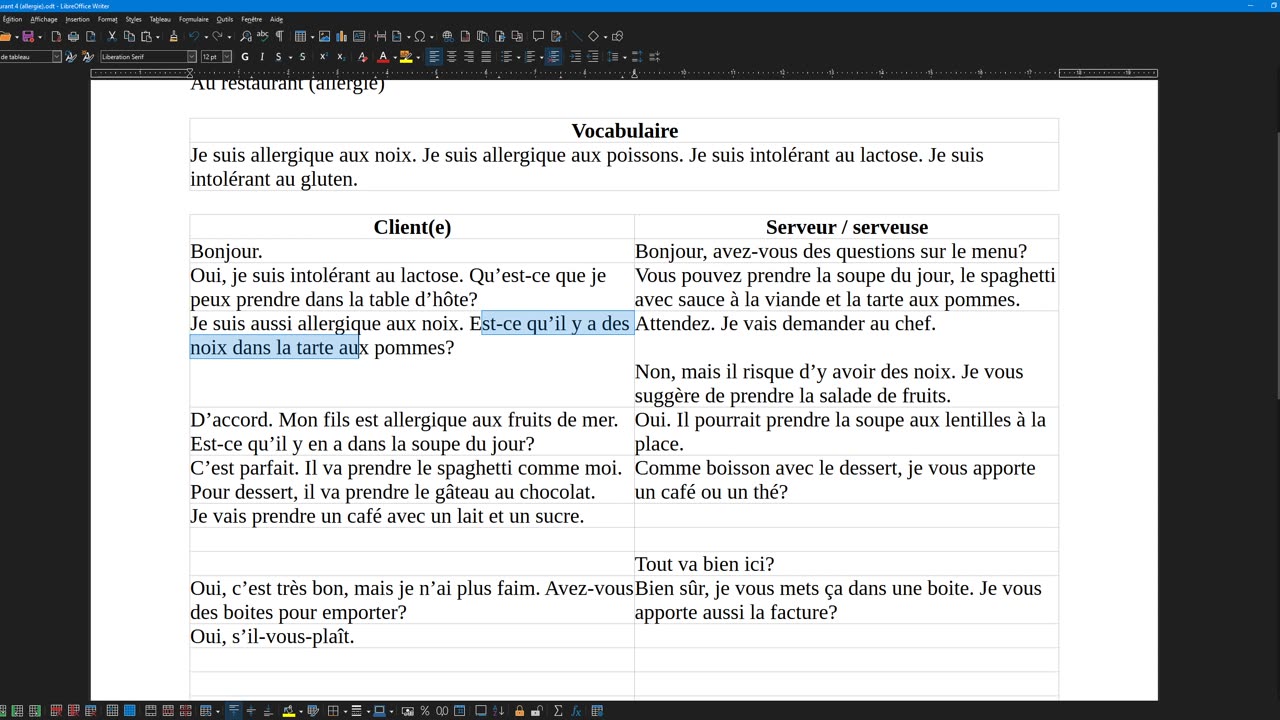Click the Sum sigma icon in table toolbar
Image resolution: width=1280 pixels, height=720 pixels.
click(x=558, y=711)
